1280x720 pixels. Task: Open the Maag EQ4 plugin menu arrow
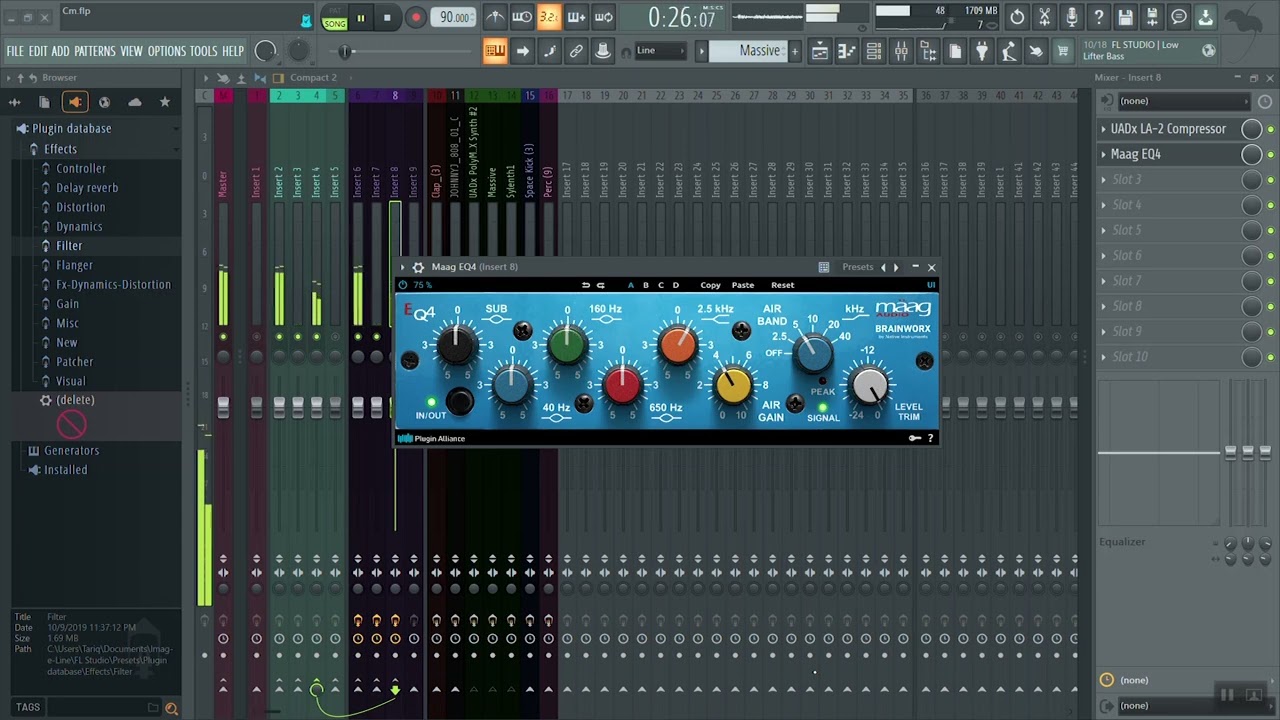click(x=404, y=267)
